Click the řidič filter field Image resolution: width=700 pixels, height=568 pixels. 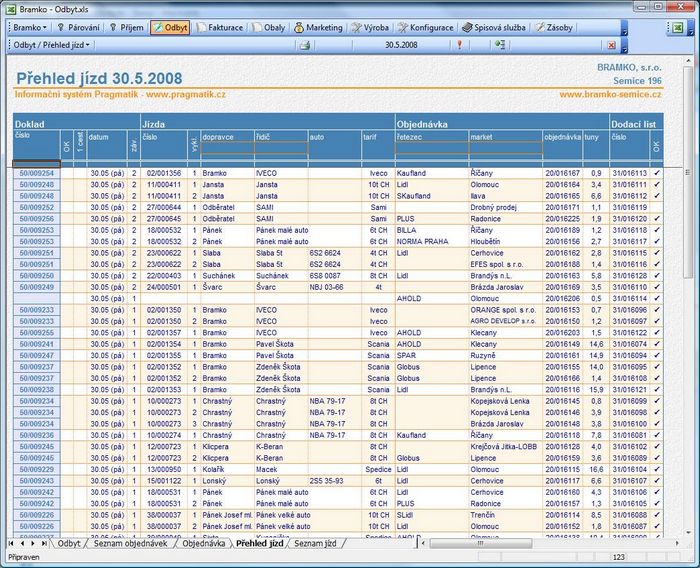281,148
